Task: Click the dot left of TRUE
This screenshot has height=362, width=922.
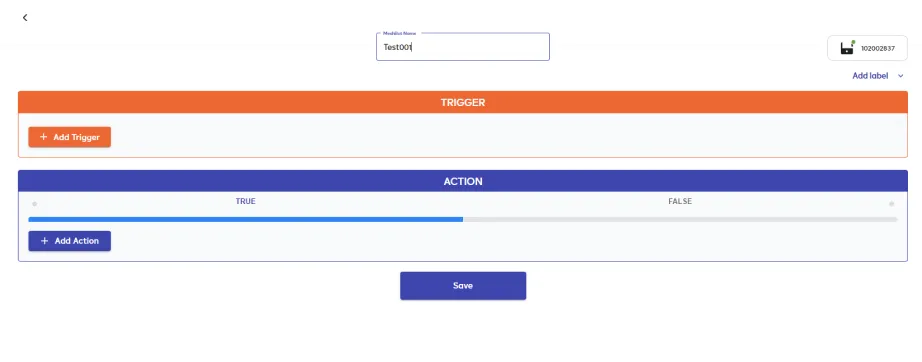Action: click(x=35, y=204)
